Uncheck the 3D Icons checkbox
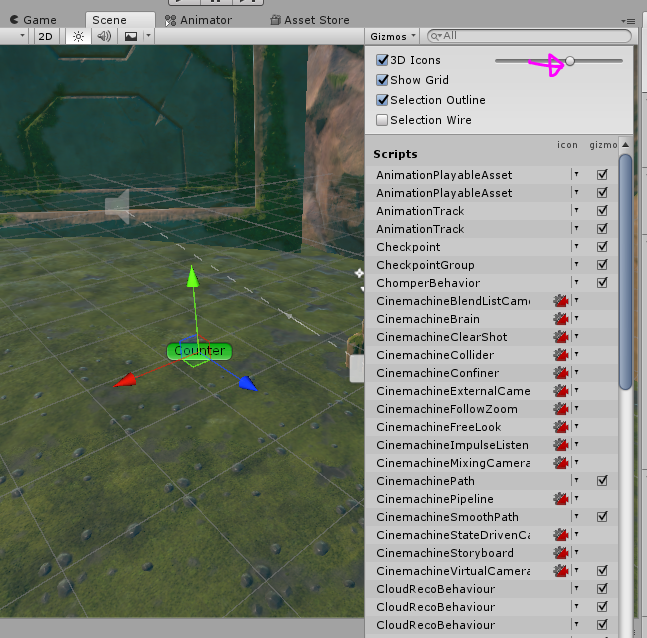The height and width of the screenshot is (638, 647). (x=382, y=60)
